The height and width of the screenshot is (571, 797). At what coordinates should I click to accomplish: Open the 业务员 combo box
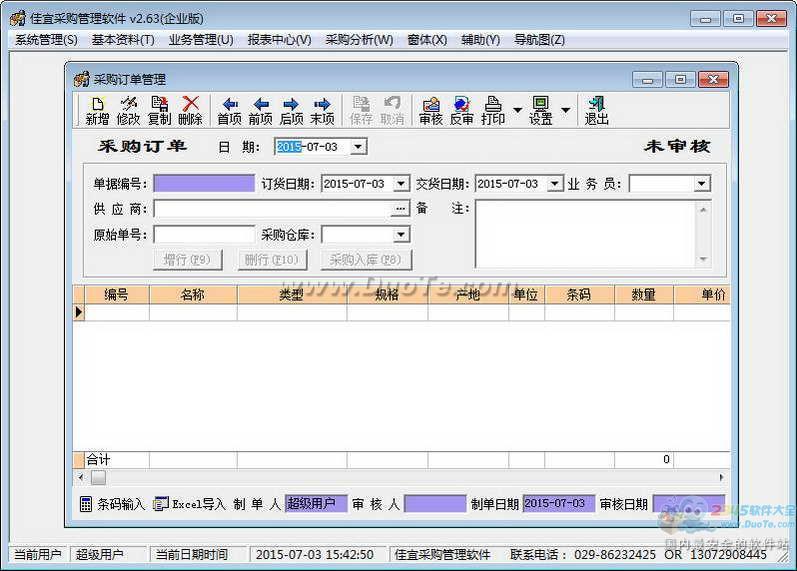(702, 184)
